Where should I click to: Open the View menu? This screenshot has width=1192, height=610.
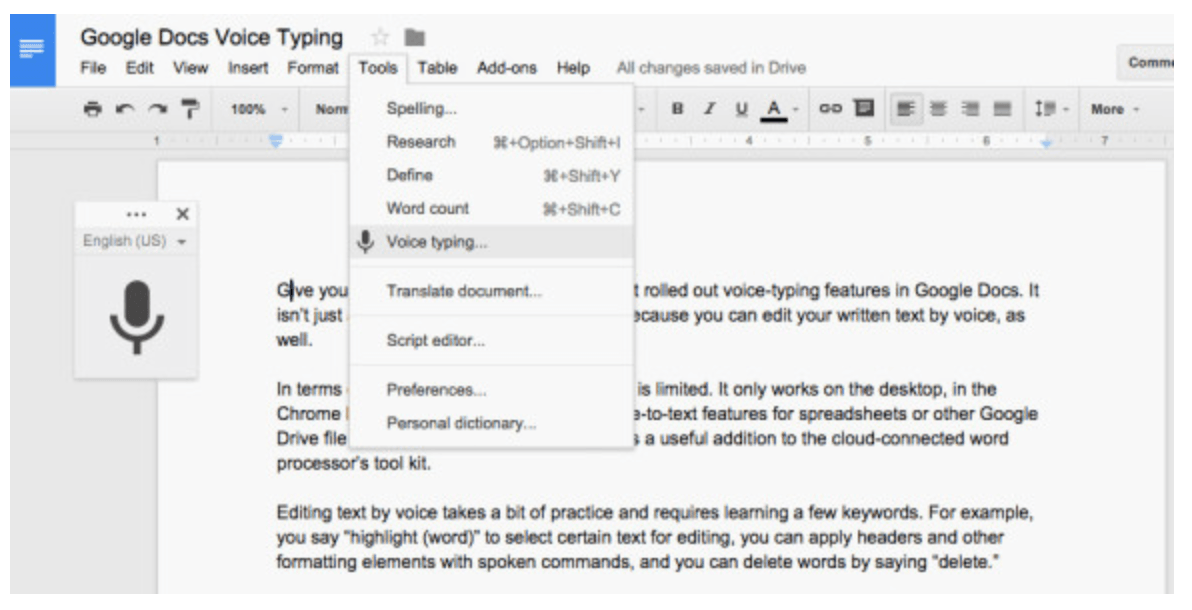[x=190, y=68]
